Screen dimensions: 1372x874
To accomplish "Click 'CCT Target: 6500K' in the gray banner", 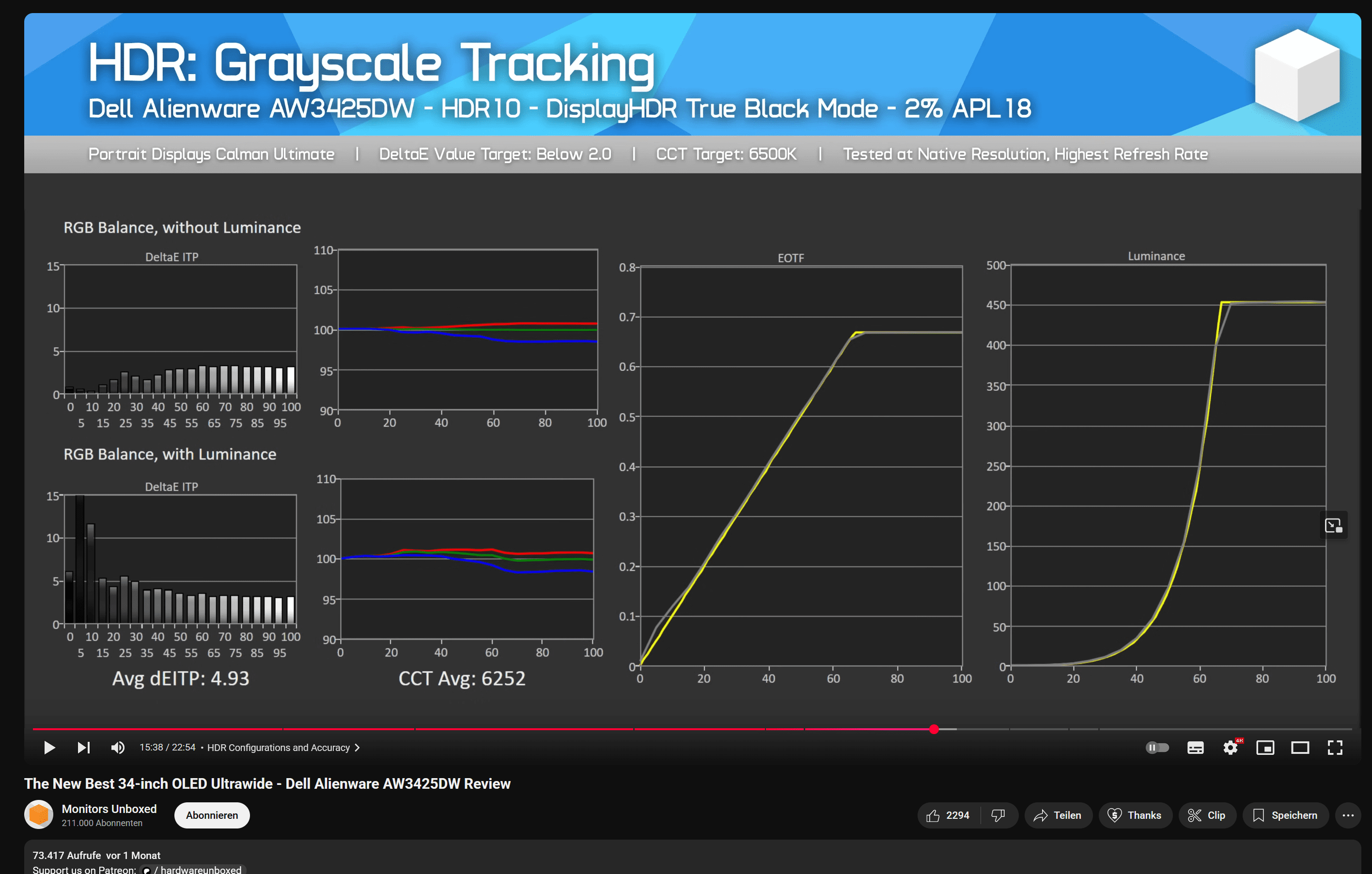I will click(726, 154).
